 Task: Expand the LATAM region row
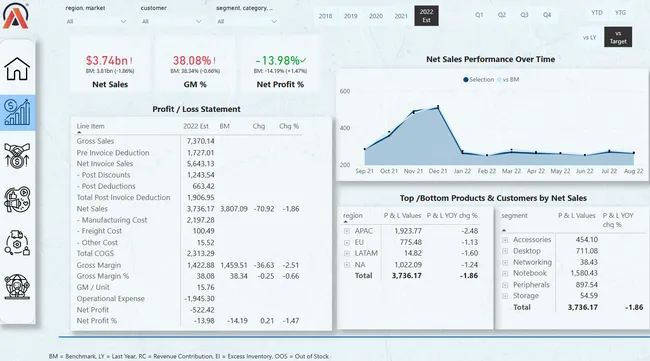coord(347,253)
